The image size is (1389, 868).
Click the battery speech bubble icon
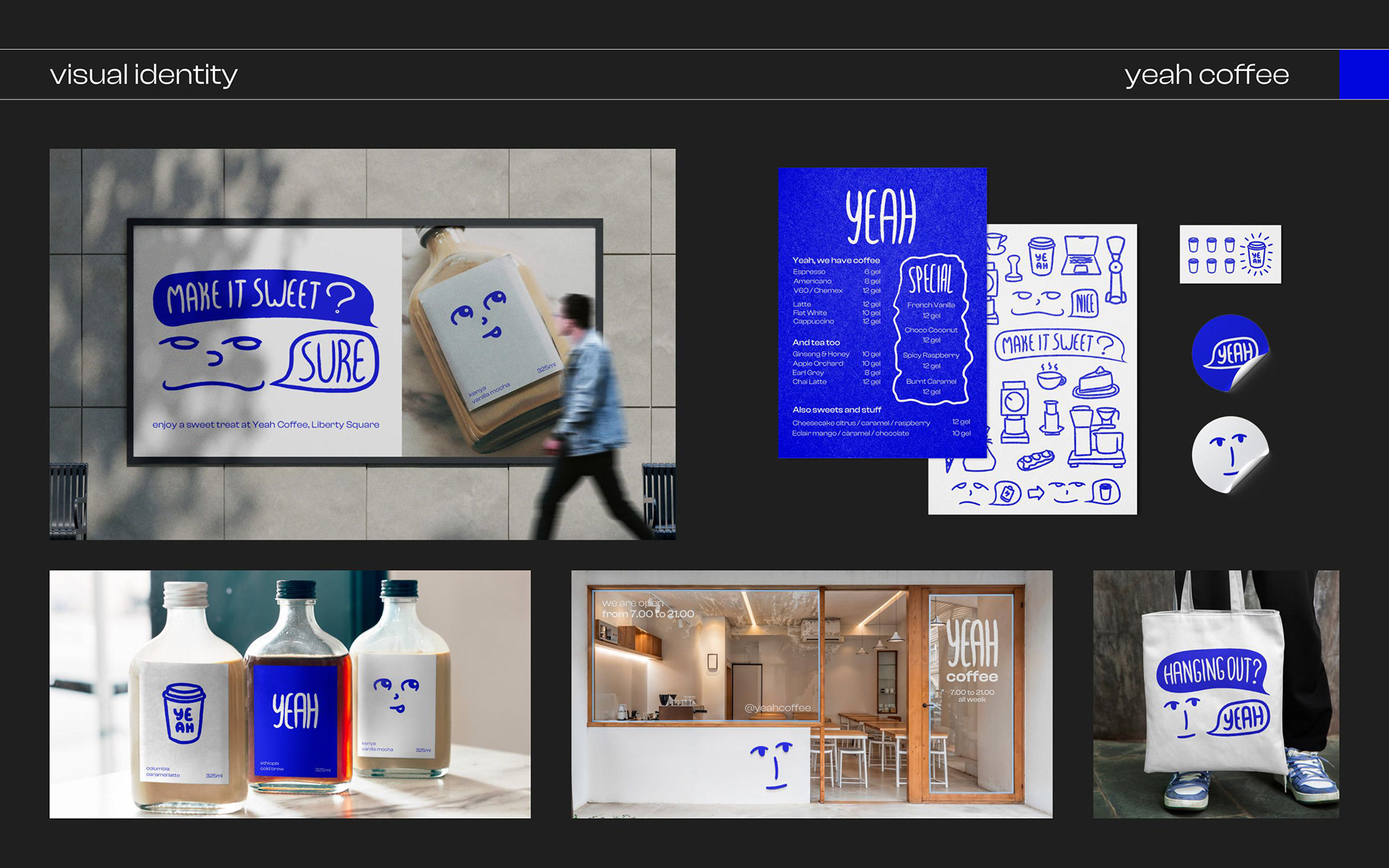(x=1007, y=494)
